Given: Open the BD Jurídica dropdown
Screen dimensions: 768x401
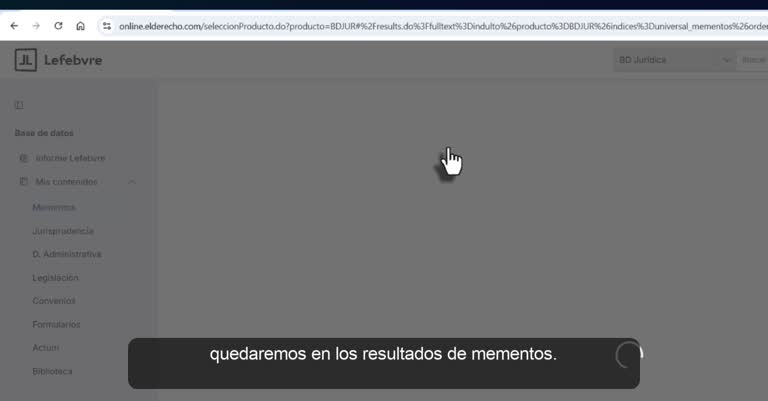Looking at the screenshot, I should [674, 60].
